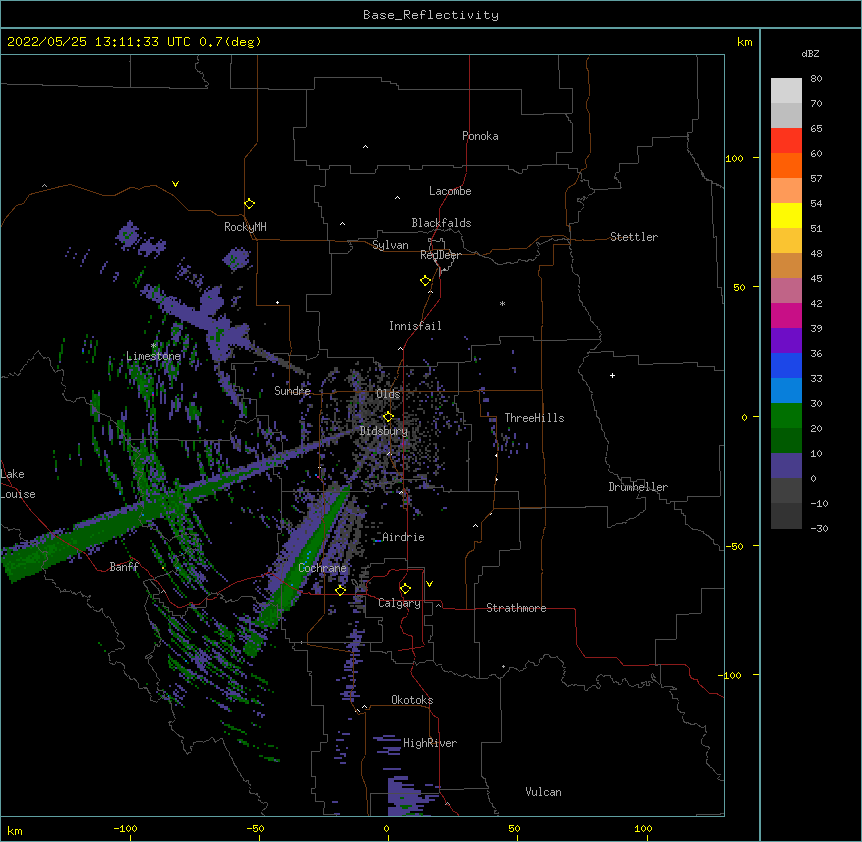Click the km label at bottom left
The height and width of the screenshot is (842, 862).
point(15,830)
